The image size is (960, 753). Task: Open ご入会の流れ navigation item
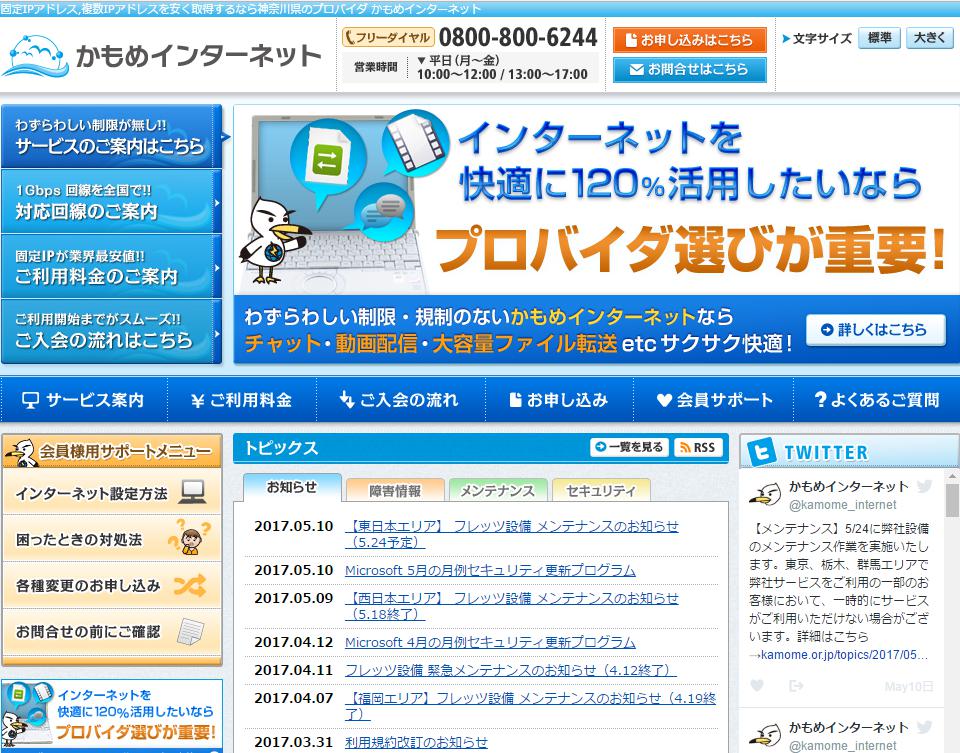400,400
